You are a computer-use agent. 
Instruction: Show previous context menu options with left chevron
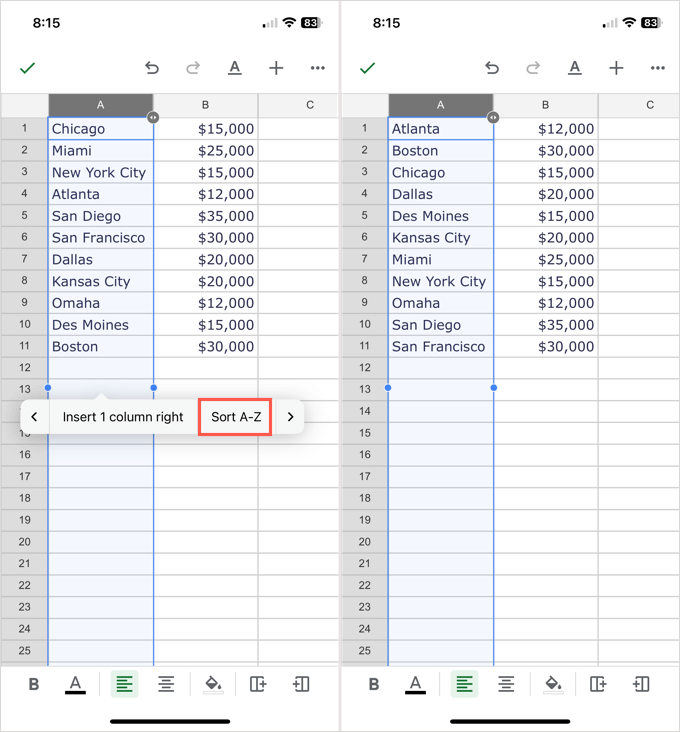point(35,417)
